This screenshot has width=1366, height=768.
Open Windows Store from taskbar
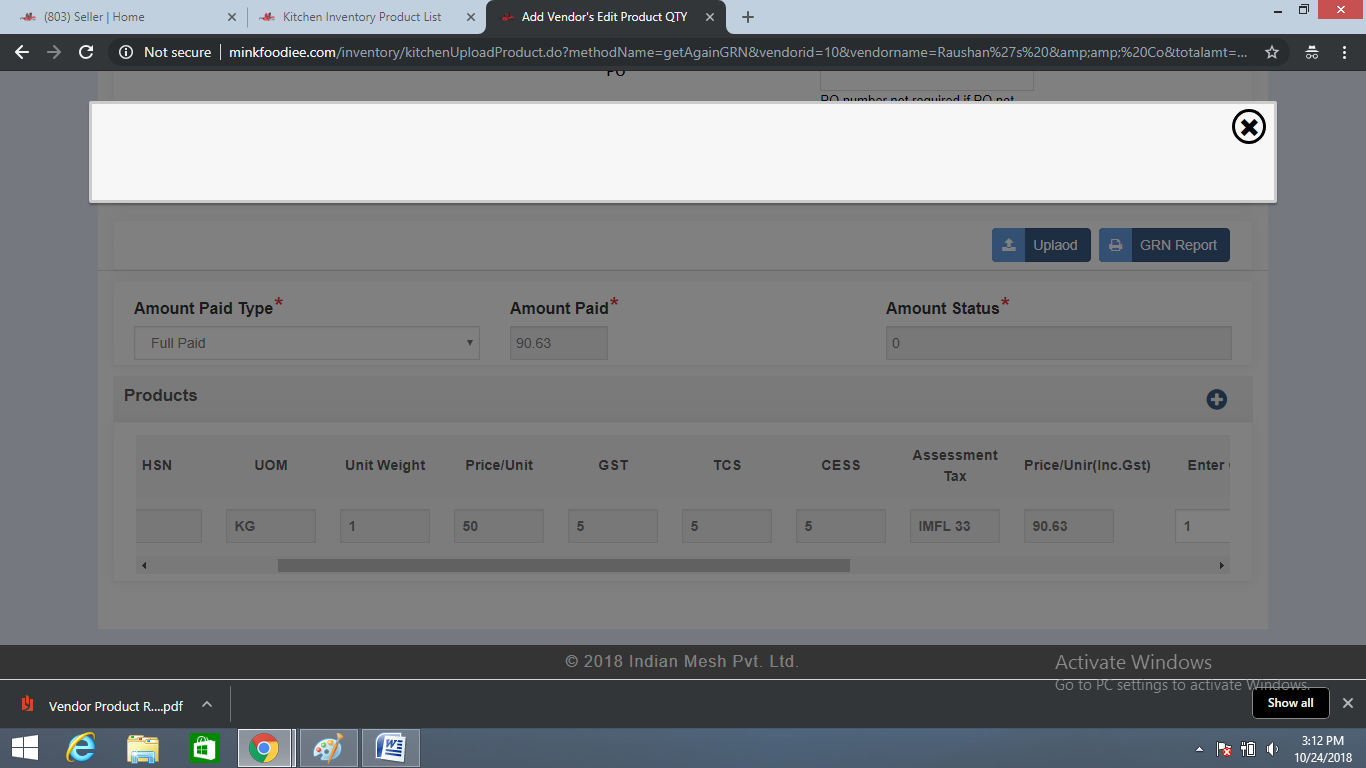coord(204,748)
